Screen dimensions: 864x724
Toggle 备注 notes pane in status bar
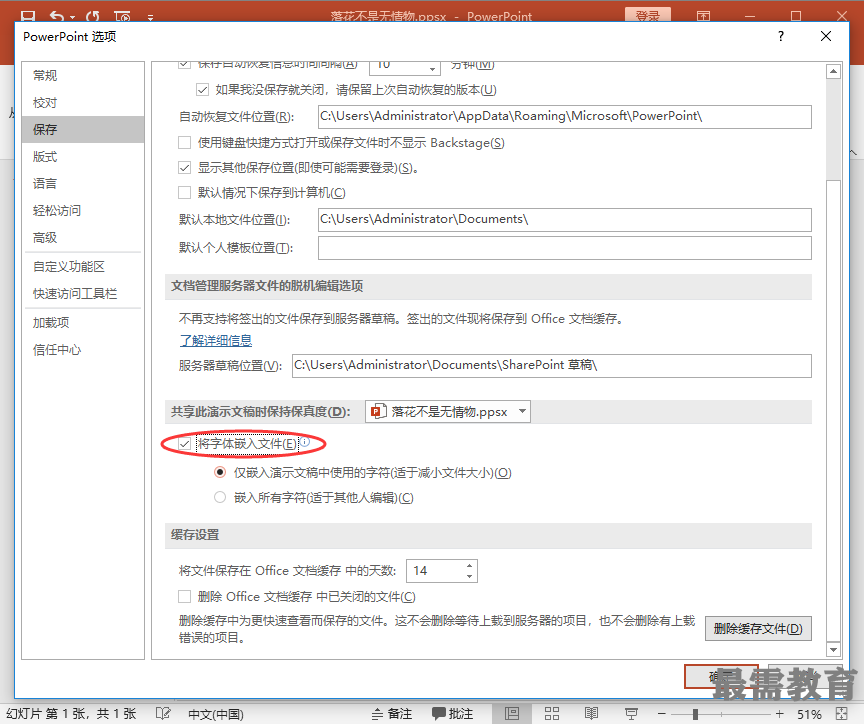click(392, 714)
